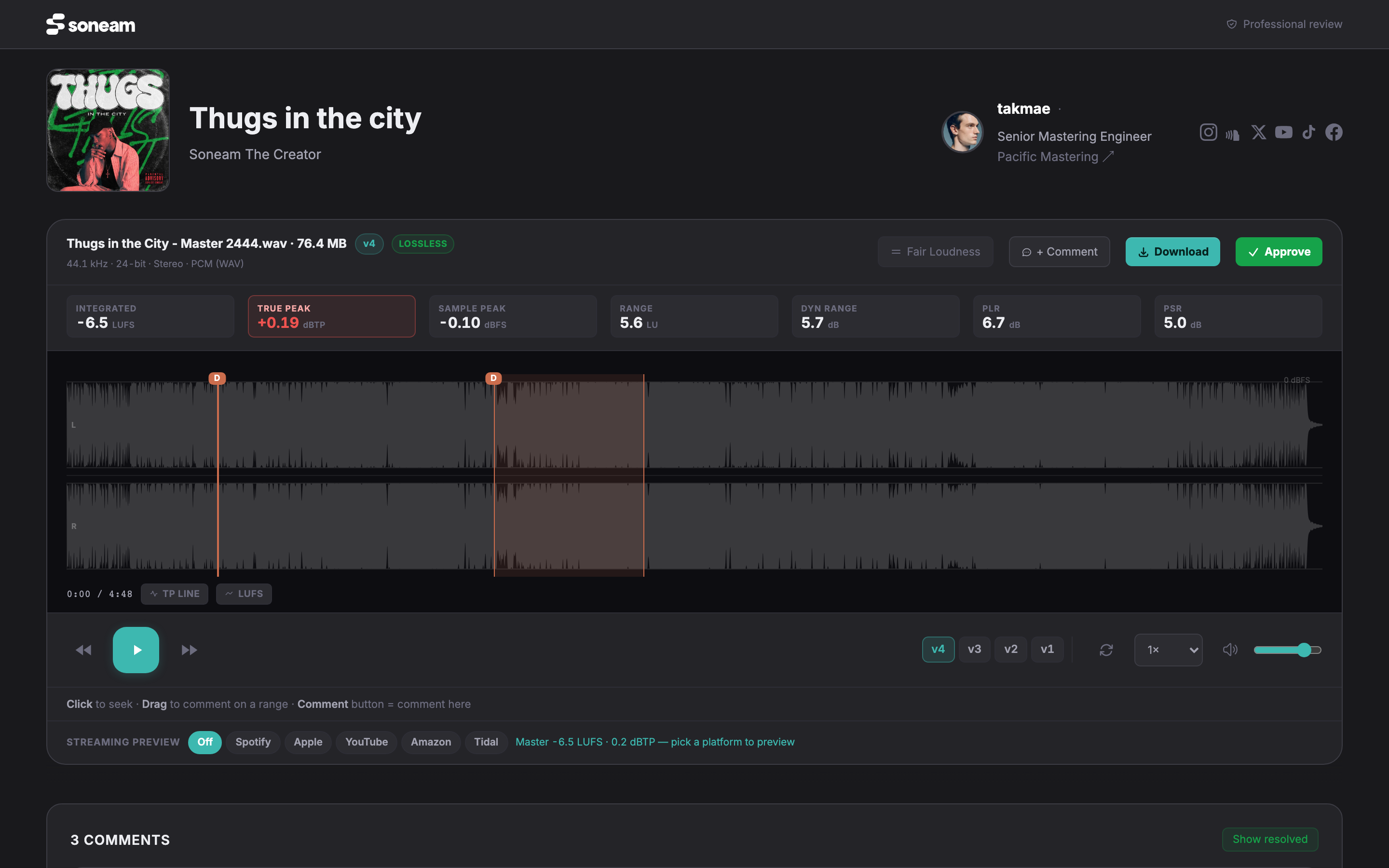Switch to version v4 tab
This screenshot has width=1389, height=868.
pos(939,649)
